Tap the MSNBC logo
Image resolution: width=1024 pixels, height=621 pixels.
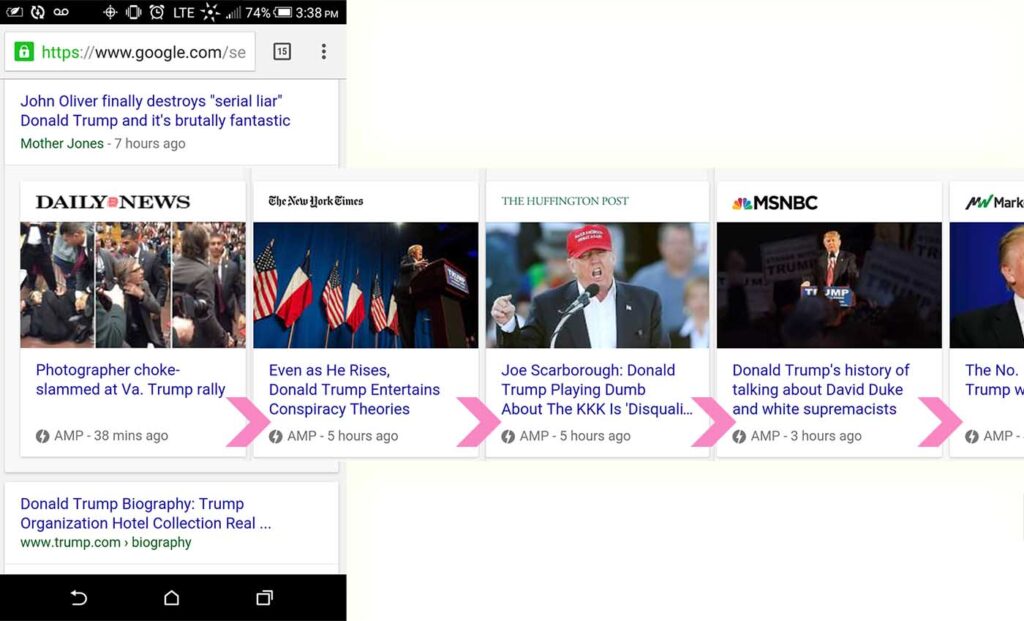pos(775,203)
